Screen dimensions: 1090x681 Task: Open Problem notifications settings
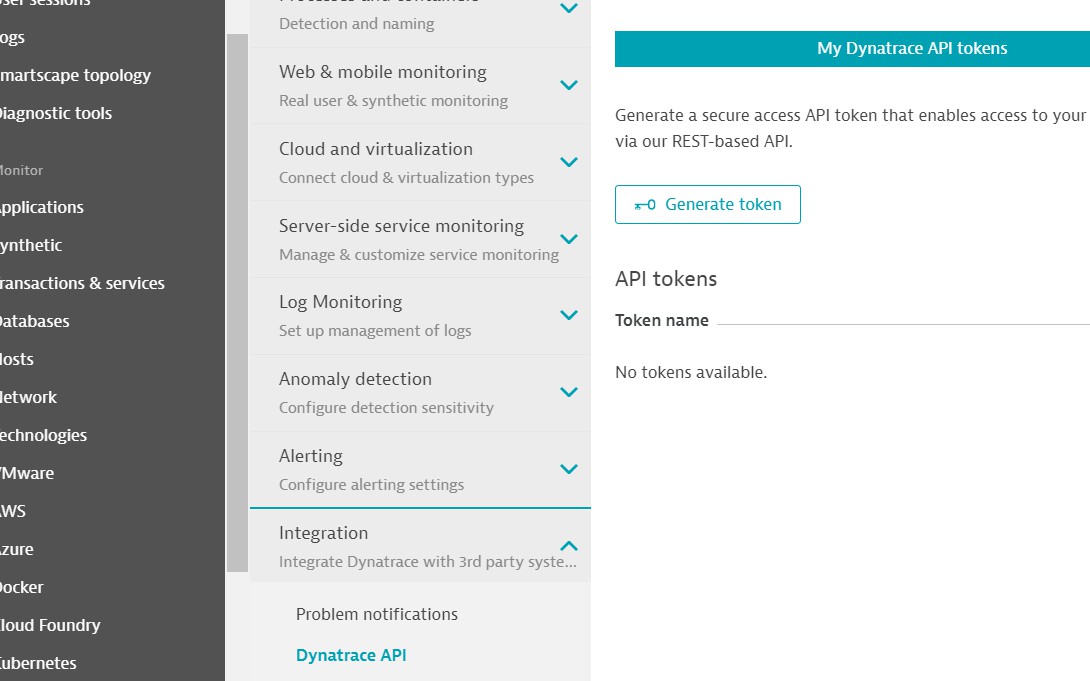coord(376,614)
